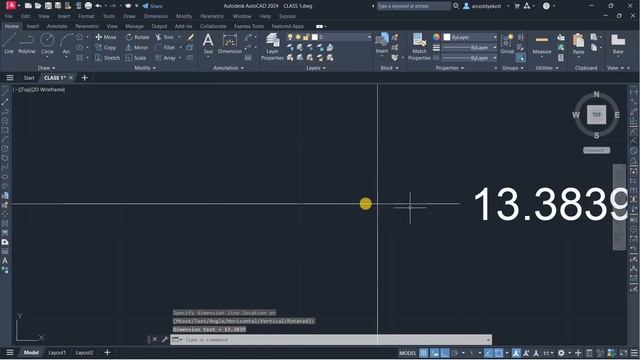Expand the Modify panel
Screen dimensions: 640x360
(x=145, y=68)
